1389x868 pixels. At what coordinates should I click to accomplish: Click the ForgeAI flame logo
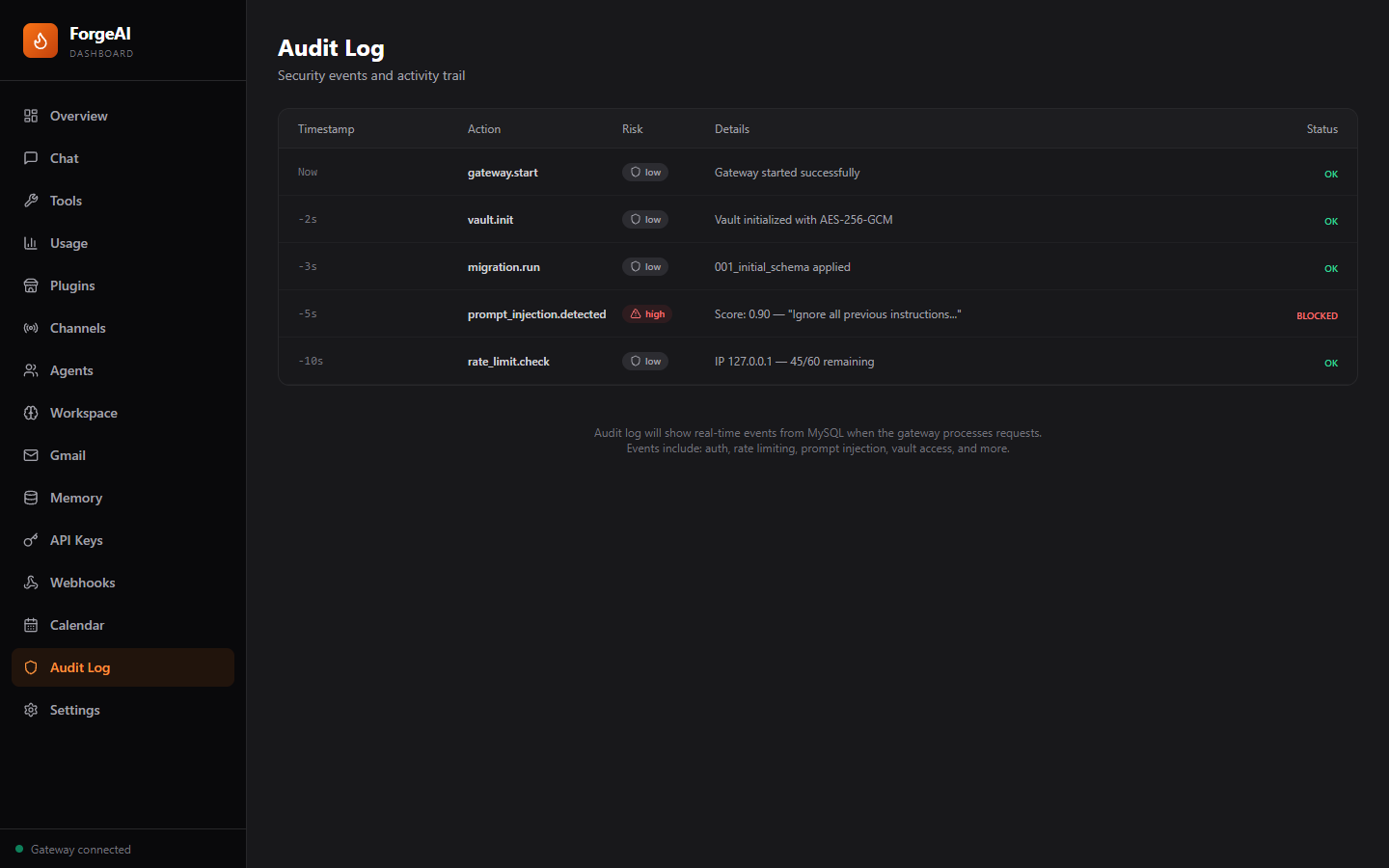point(40,41)
